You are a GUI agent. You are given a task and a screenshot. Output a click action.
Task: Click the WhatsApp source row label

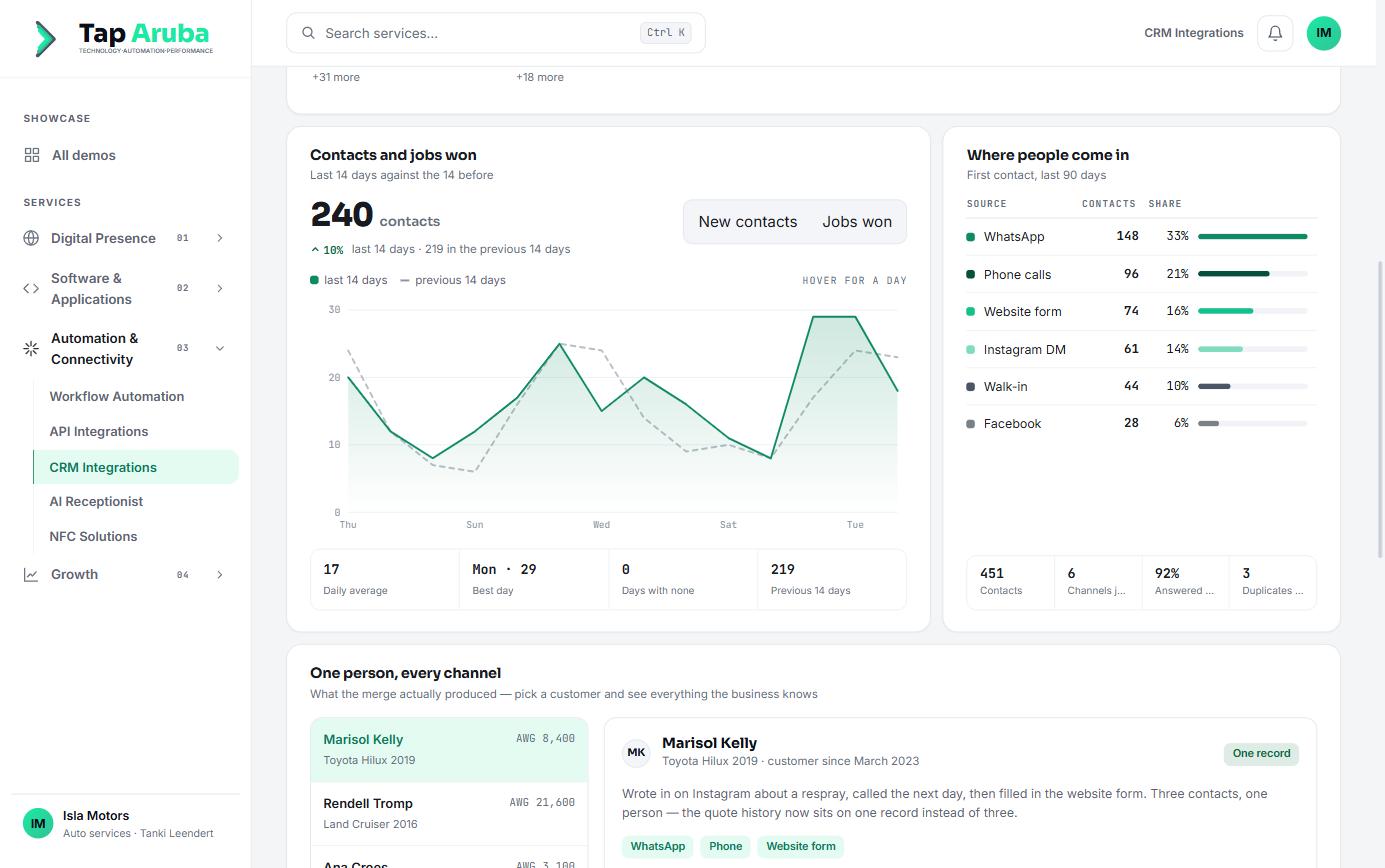tap(1014, 237)
